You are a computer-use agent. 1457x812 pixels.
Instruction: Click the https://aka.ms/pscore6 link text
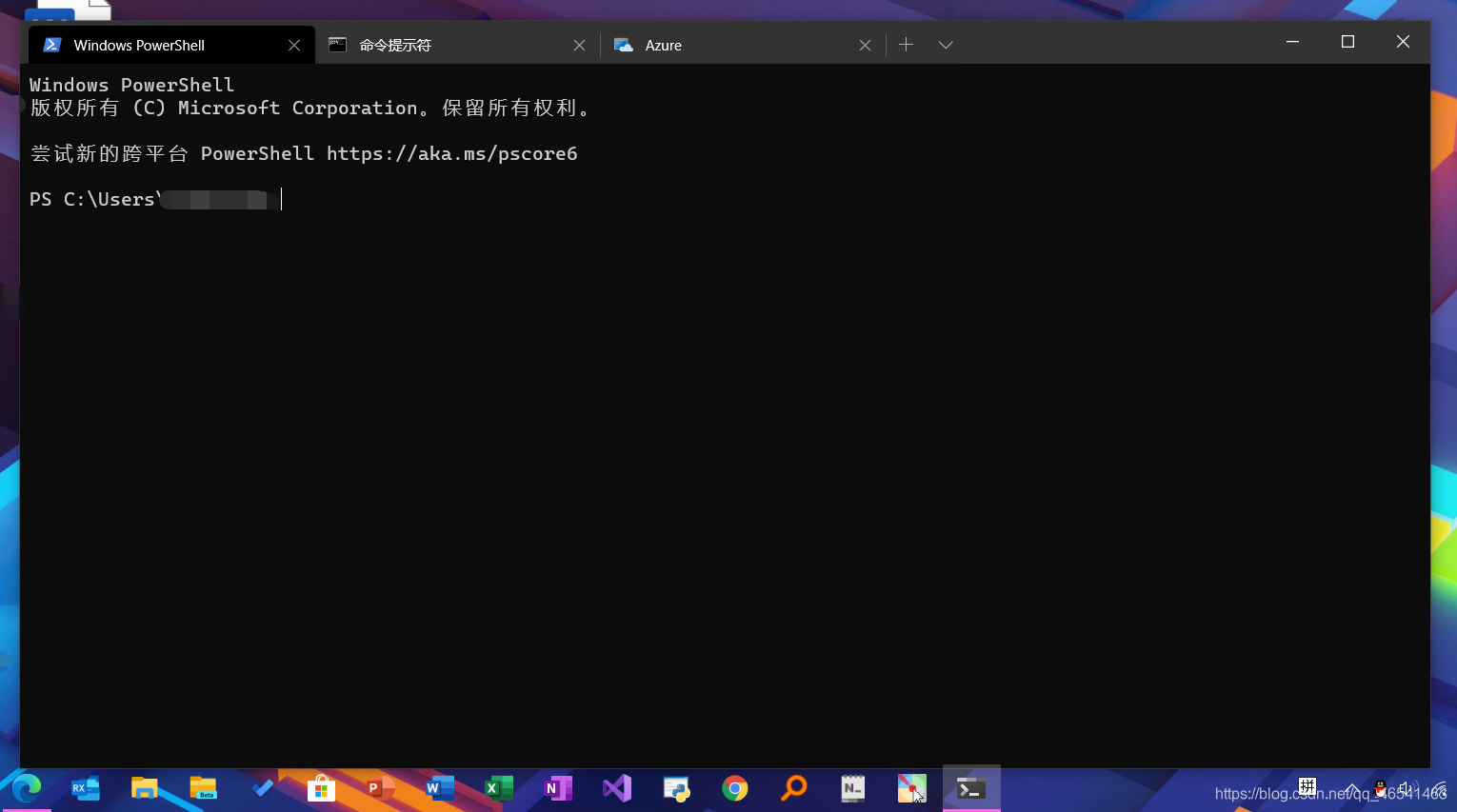[x=452, y=153]
